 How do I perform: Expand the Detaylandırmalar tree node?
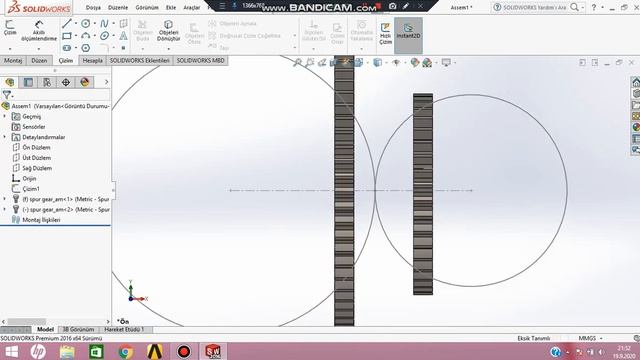5,137
